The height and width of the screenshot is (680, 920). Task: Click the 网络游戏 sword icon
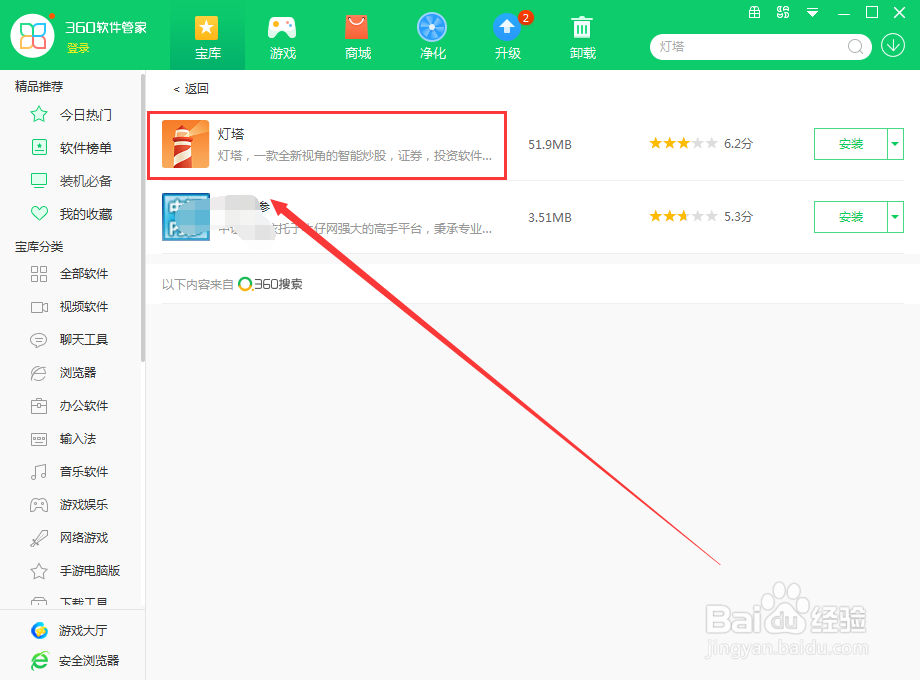39,537
